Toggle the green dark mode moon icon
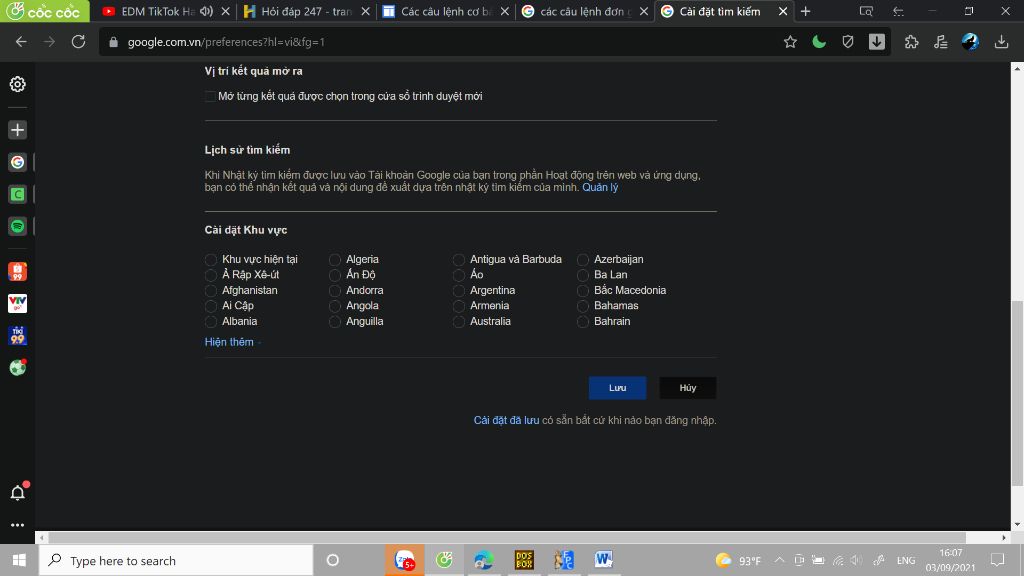The height and width of the screenshot is (576, 1024). [x=819, y=42]
